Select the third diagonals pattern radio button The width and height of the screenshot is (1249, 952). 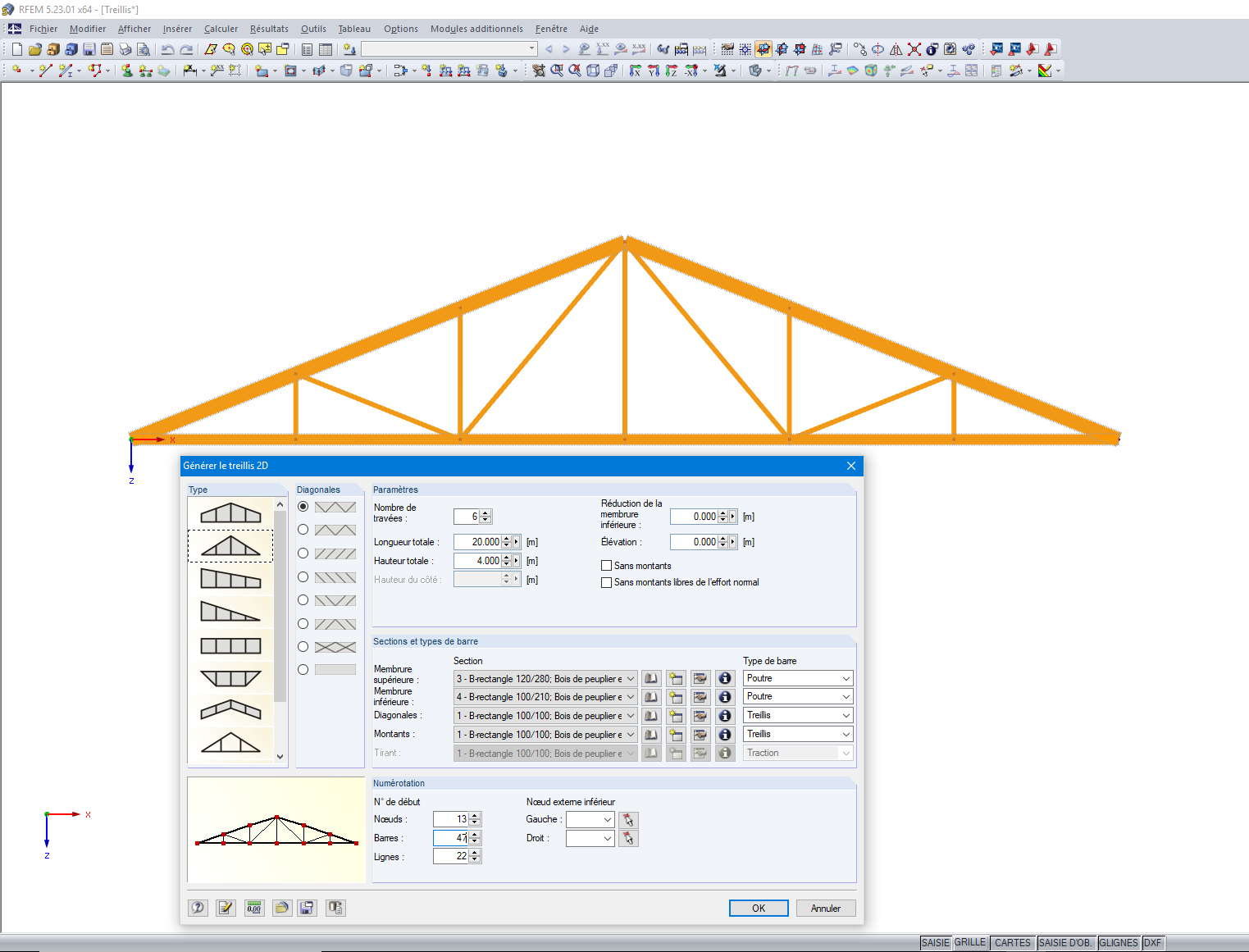pos(303,553)
